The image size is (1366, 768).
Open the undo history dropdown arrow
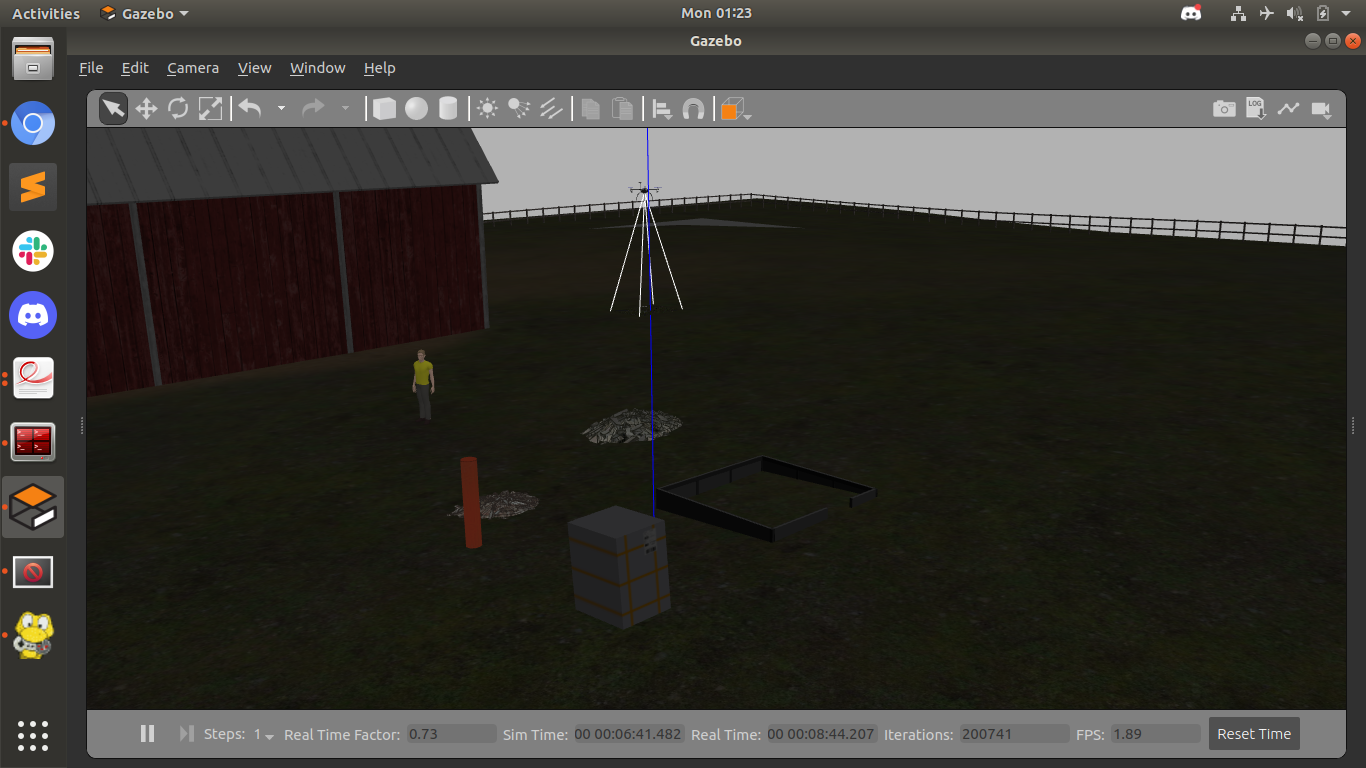[281, 109]
